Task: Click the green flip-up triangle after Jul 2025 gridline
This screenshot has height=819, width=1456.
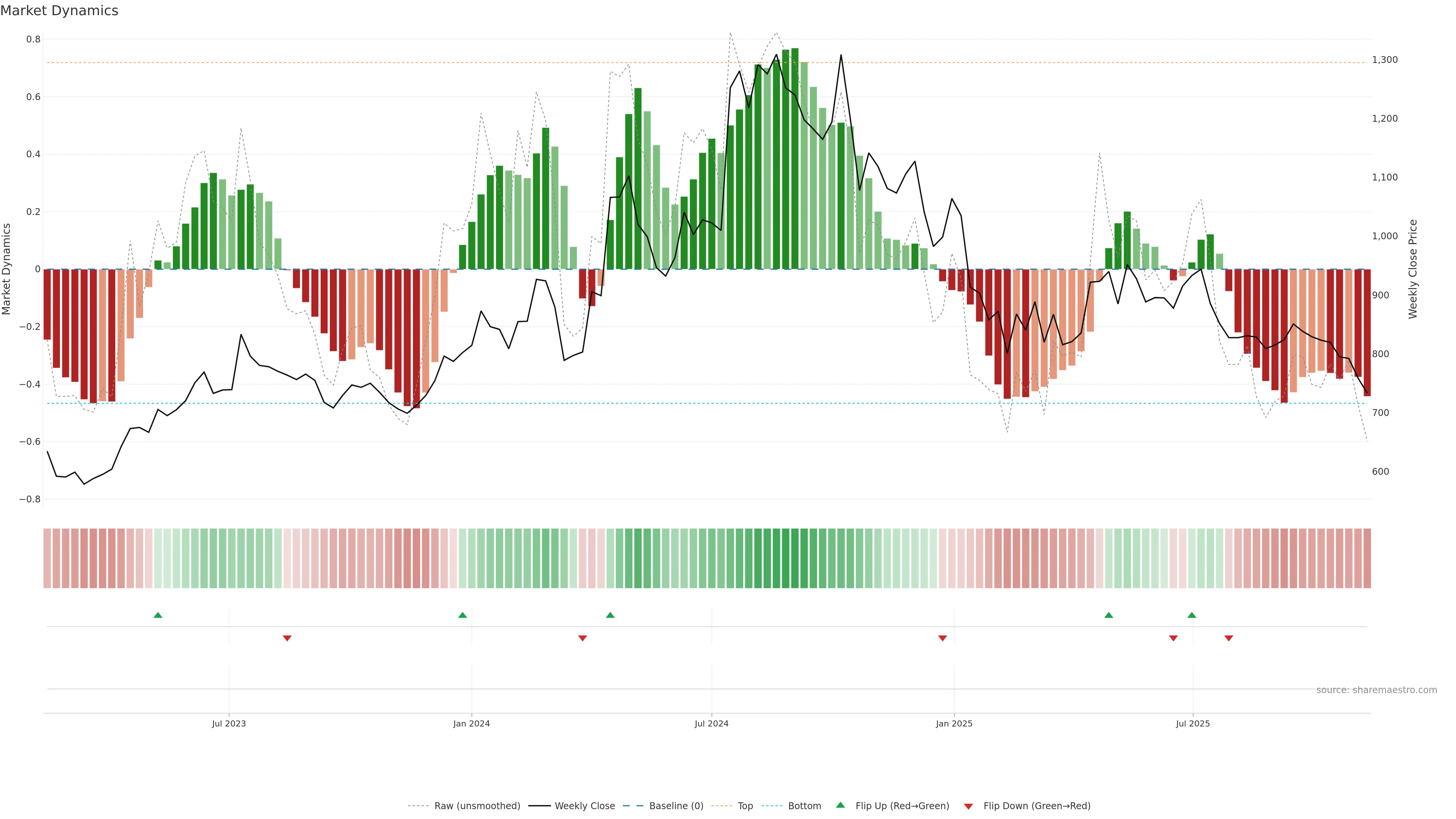Action: click(x=1191, y=615)
